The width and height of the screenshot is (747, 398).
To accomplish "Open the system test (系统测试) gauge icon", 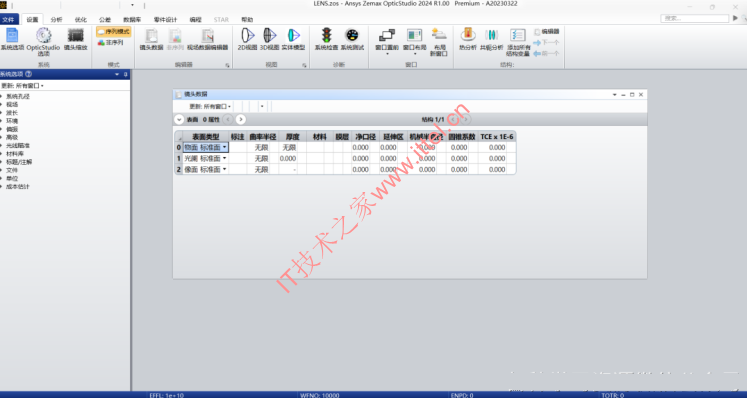I will 352,36.
